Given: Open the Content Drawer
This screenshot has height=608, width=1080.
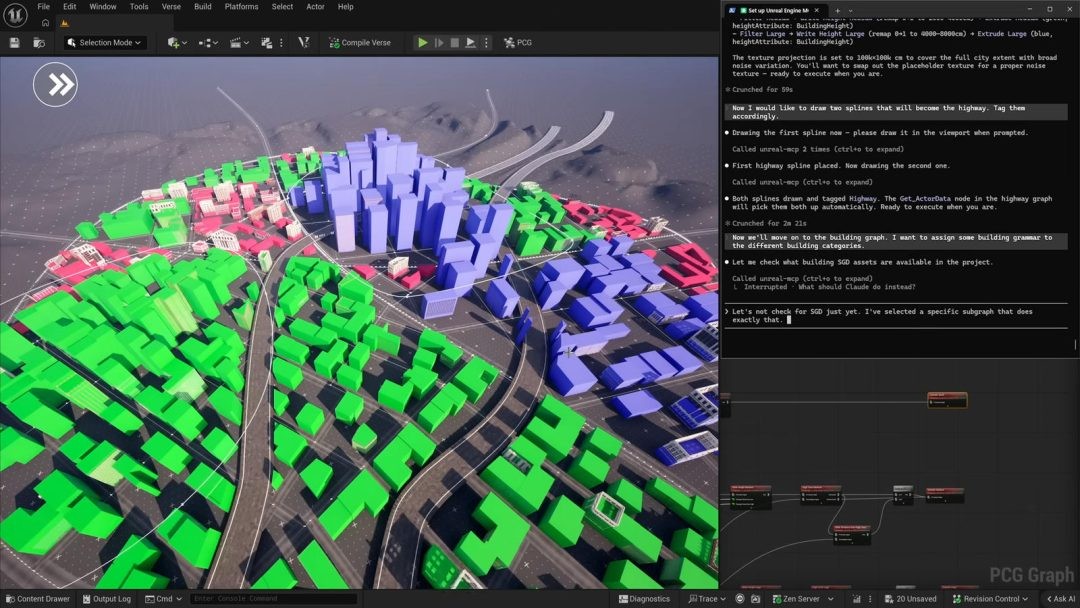Looking at the screenshot, I should pos(37,599).
